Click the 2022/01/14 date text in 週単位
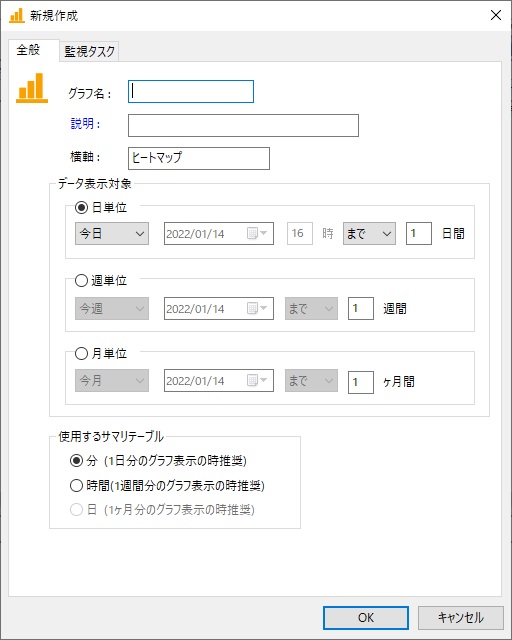This screenshot has height=640, width=512. 195,309
